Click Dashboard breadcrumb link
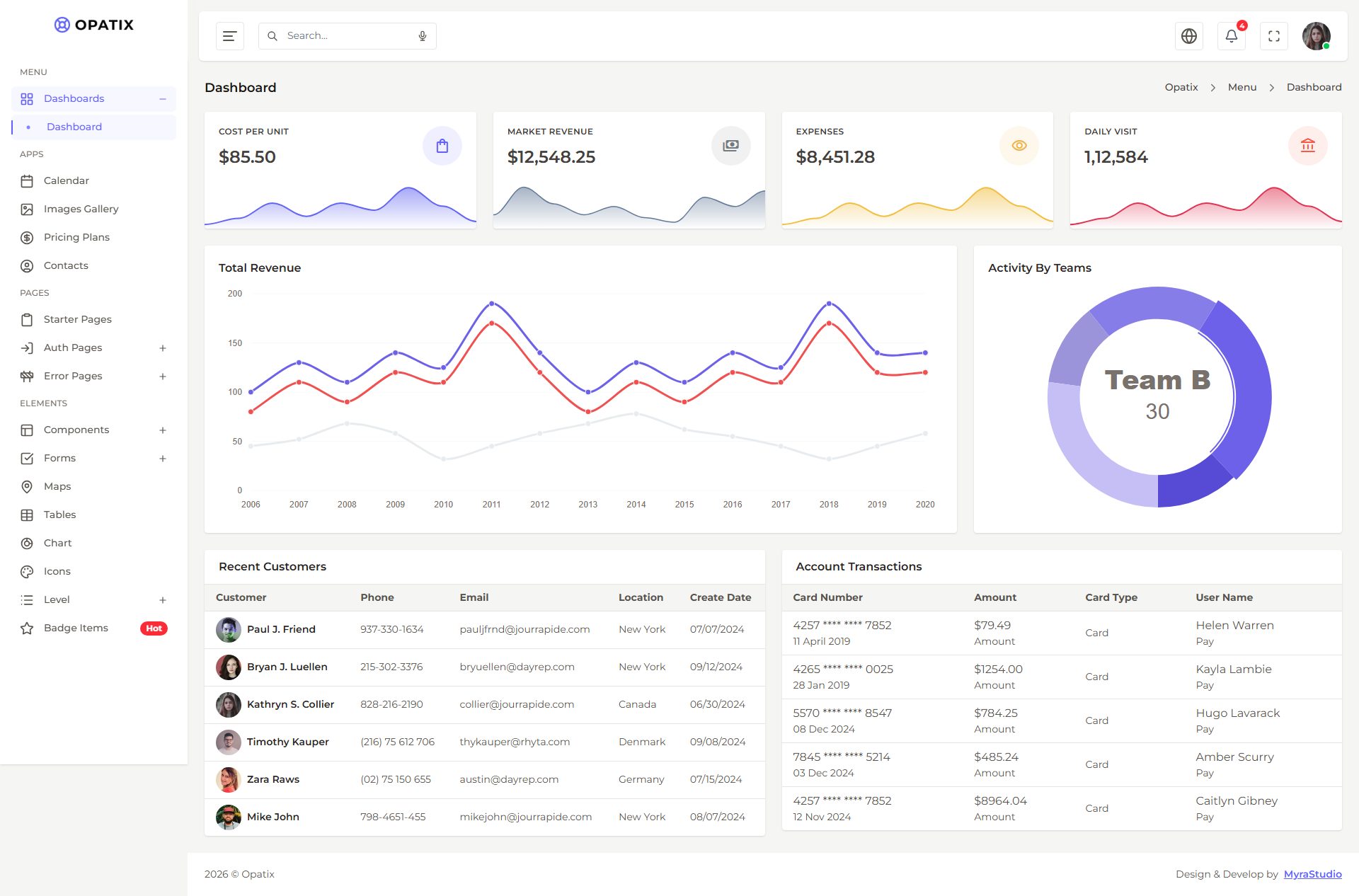Viewport: 1359px width, 896px height. pyautogui.click(x=1314, y=87)
